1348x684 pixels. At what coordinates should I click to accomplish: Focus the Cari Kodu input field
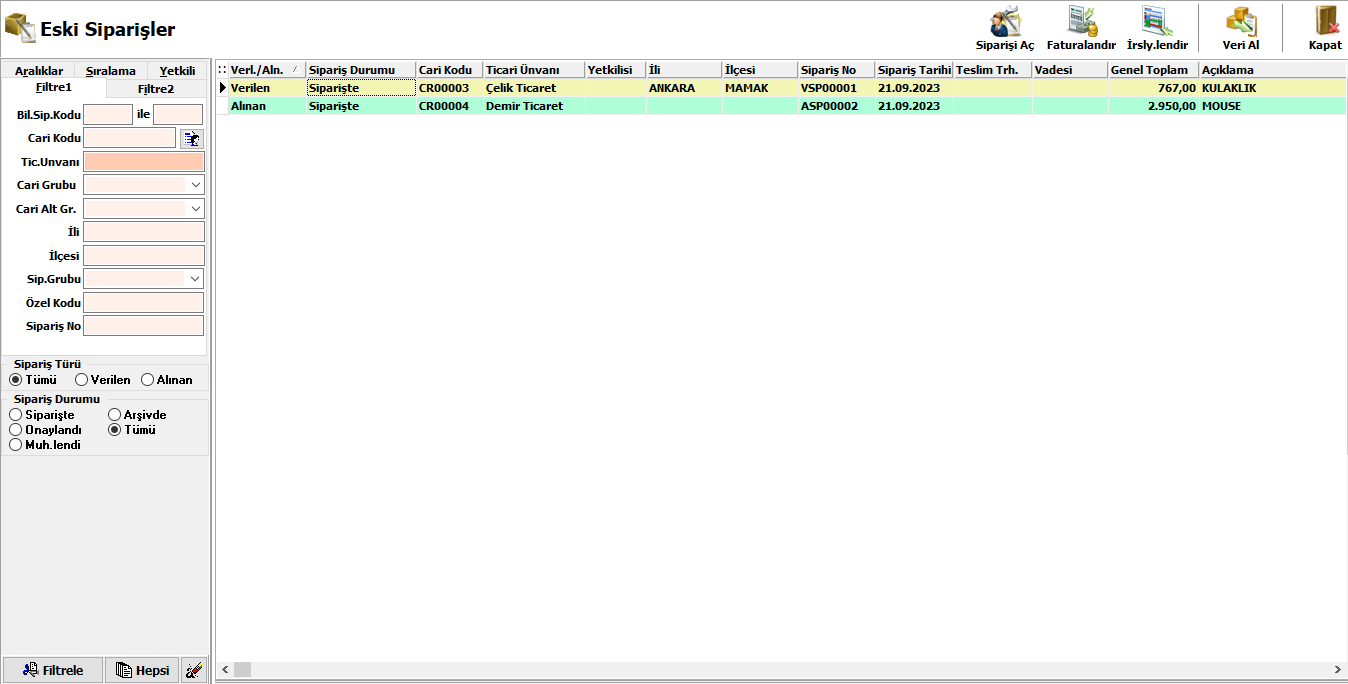coord(130,138)
